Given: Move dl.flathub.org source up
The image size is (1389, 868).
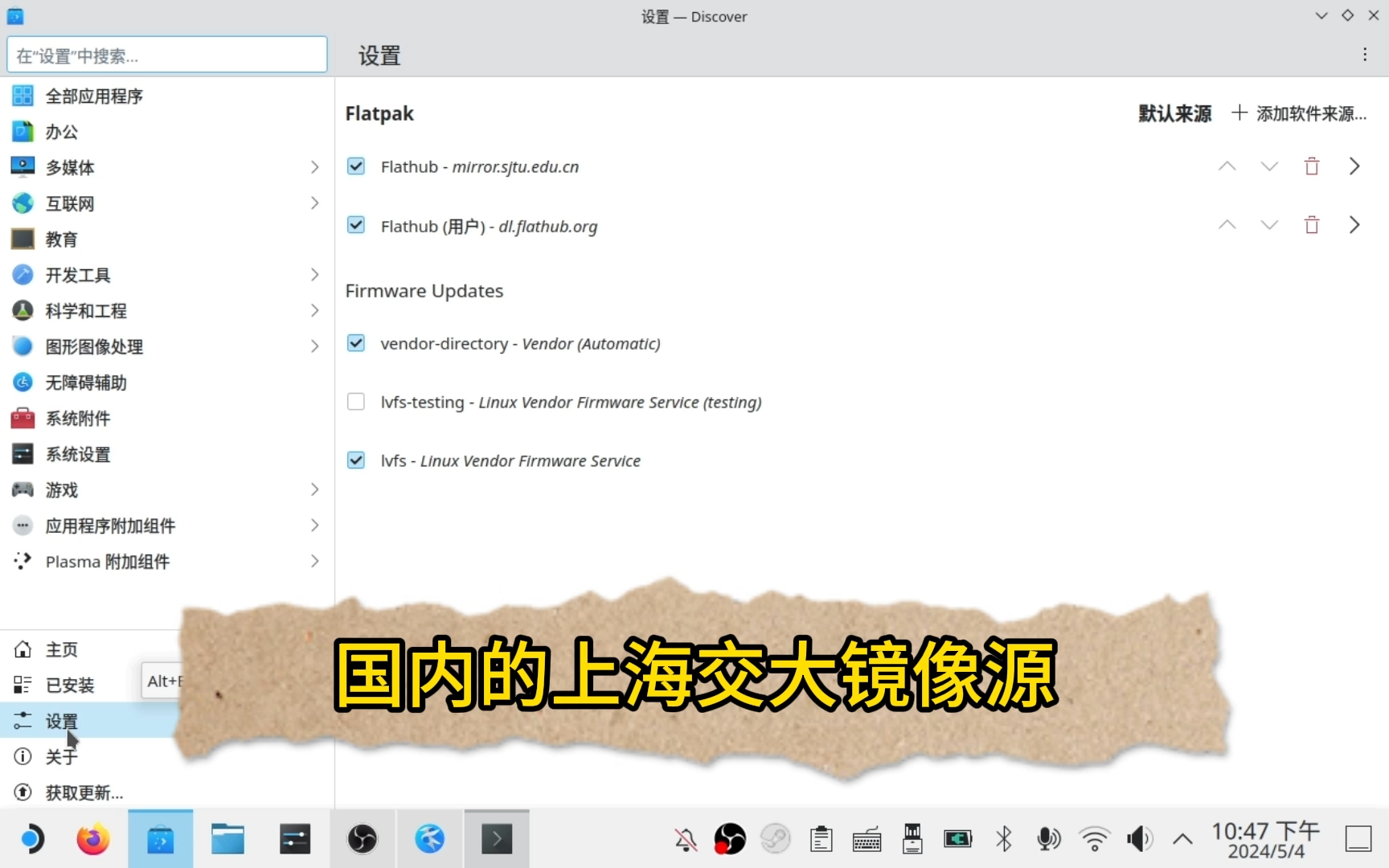Looking at the screenshot, I should (x=1227, y=225).
